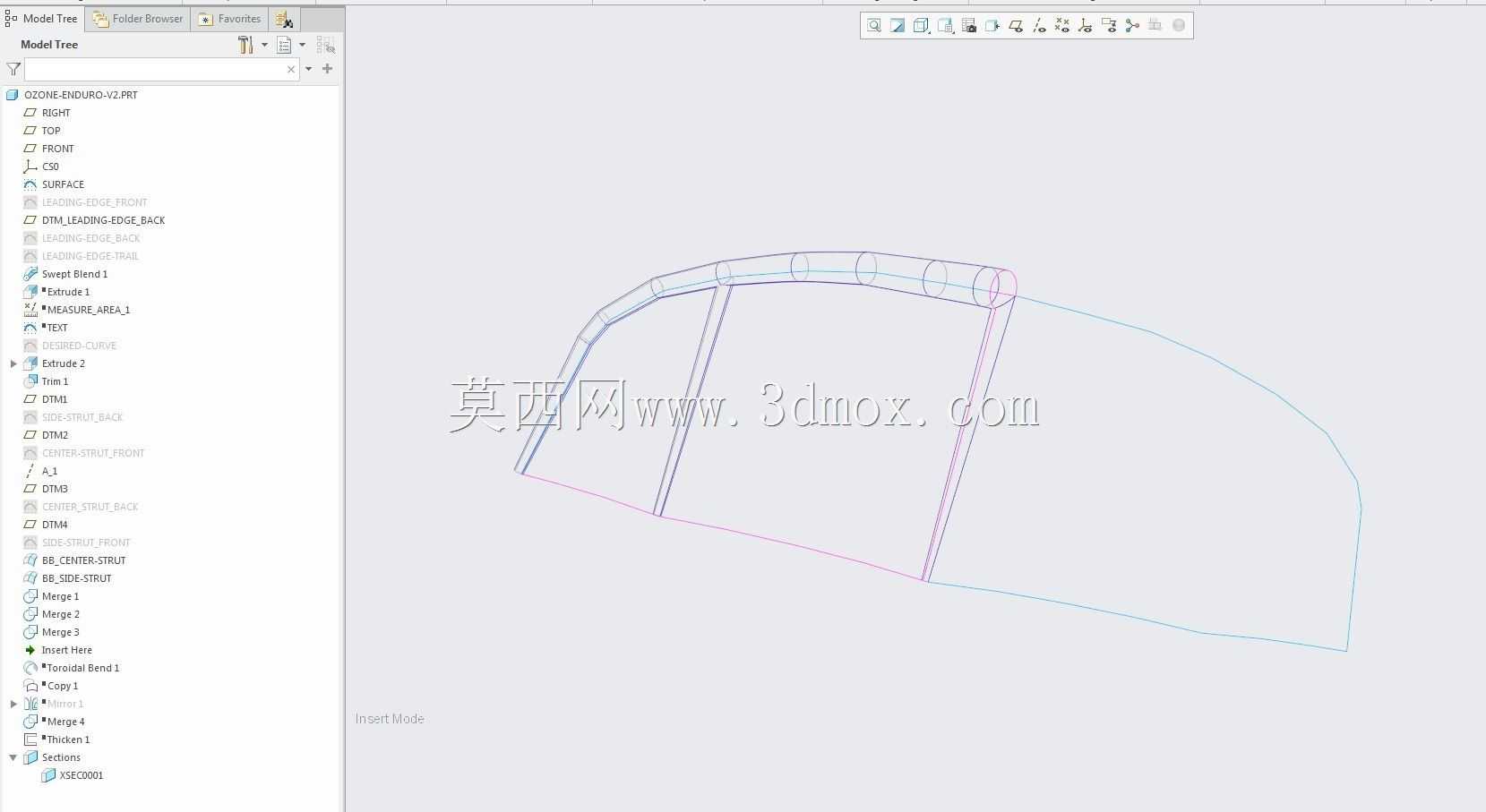1486x812 pixels.
Task: Toggle annotation display icon
Action: (x=1109, y=26)
